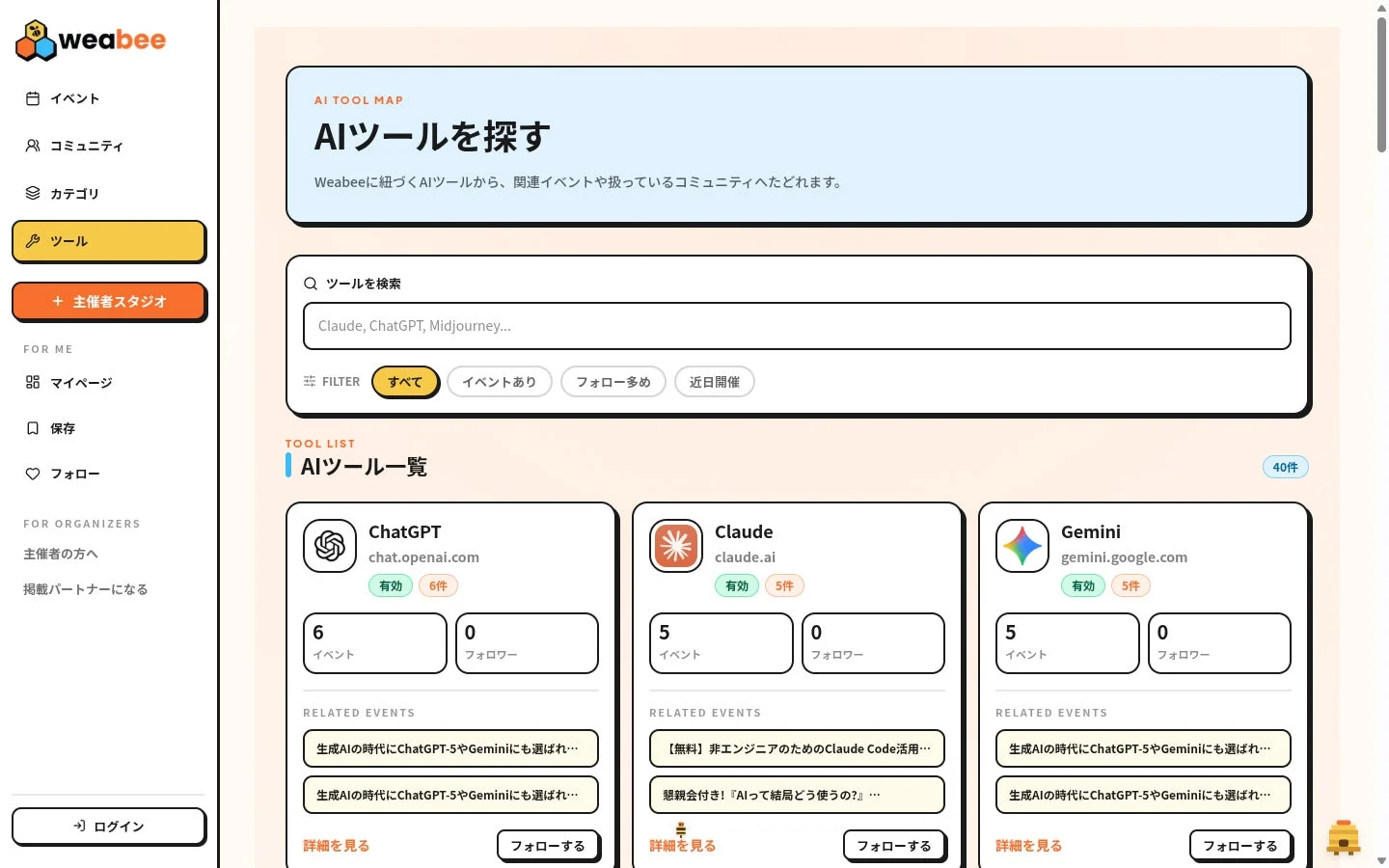Click the bookmark icon beside 保存
The width and height of the screenshot is (1389, 868).
(x=33, y=428)
